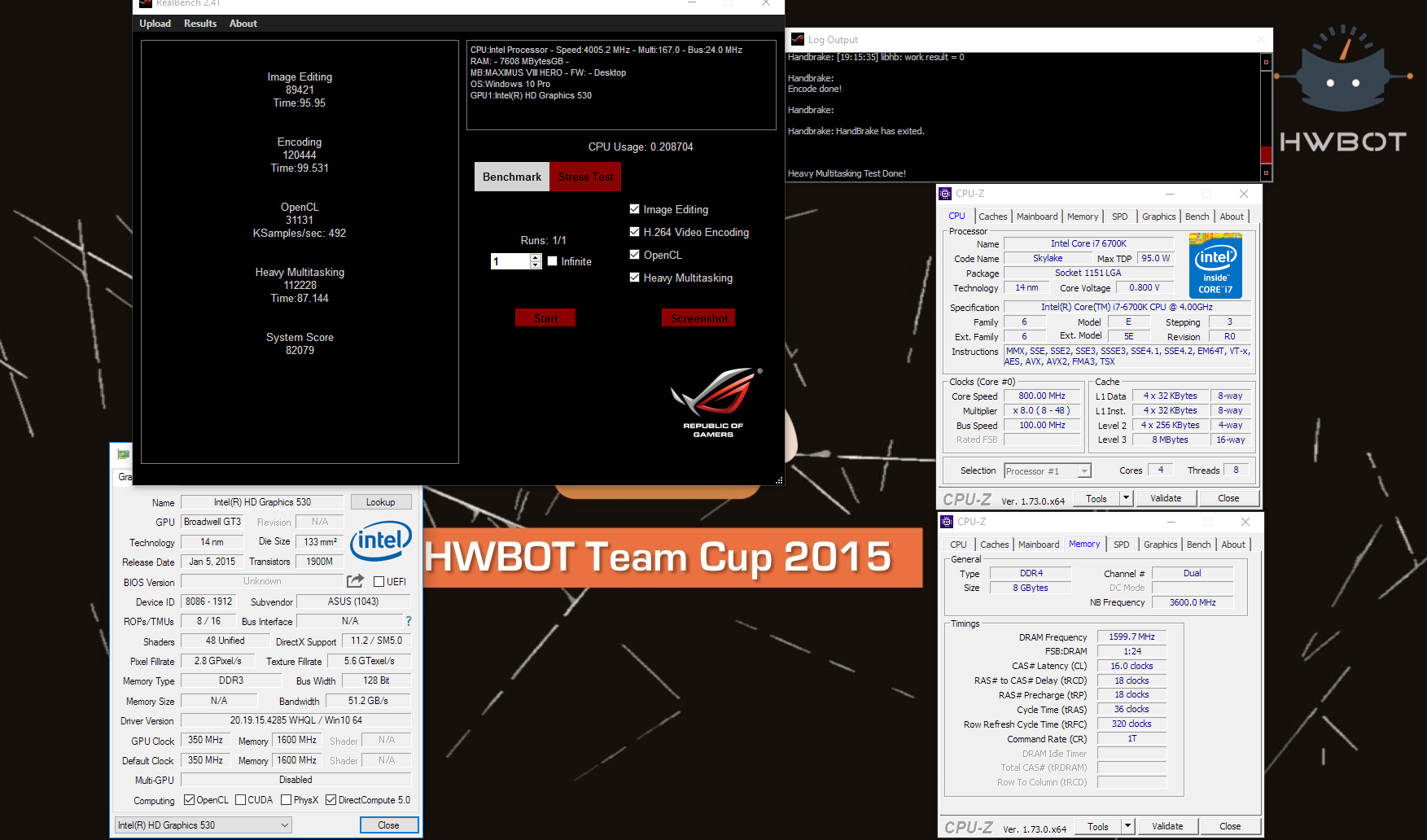1427x840 pixels.
Task: Click the upper CPU-Z window title icon
Action: (945, 194)
